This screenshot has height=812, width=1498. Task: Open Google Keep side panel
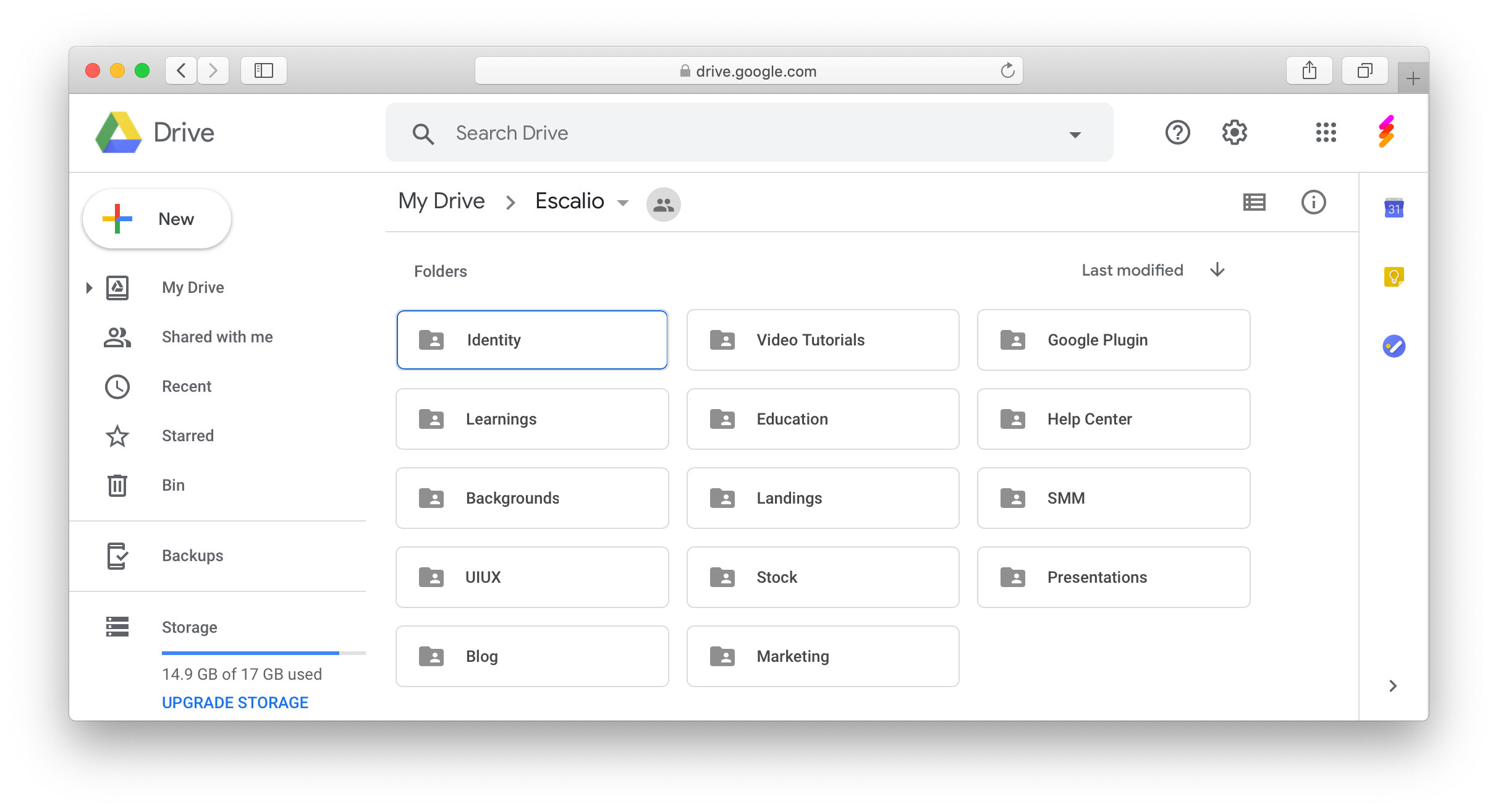[1394, 276]
